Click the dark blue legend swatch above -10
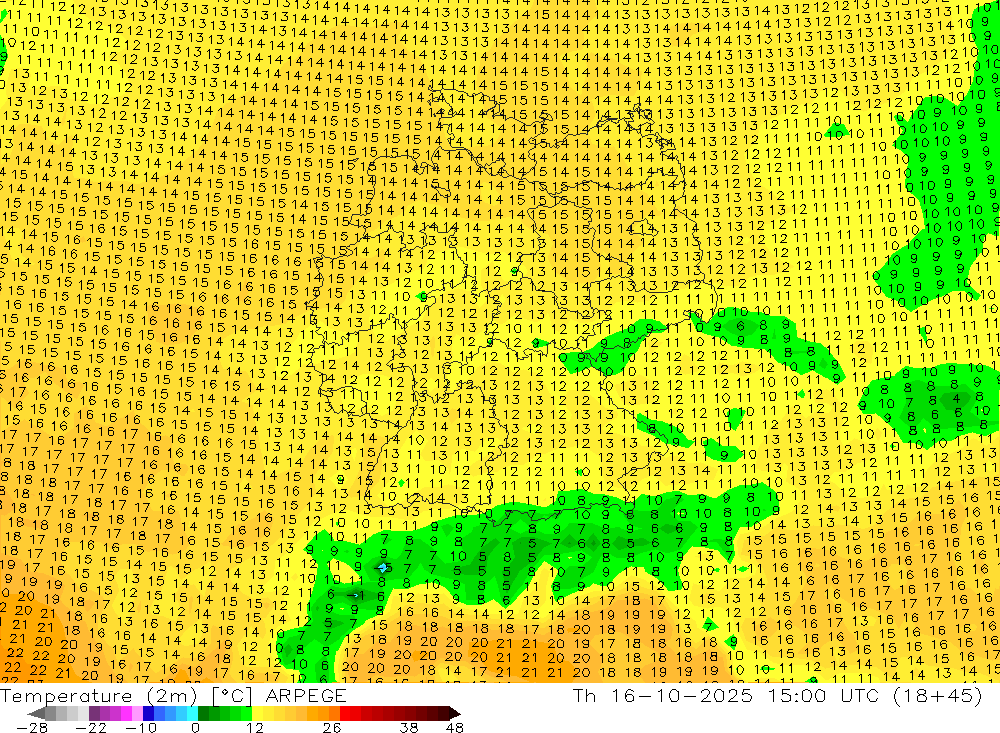This screenshot has height=733, width=1000. tap(149, 714)
